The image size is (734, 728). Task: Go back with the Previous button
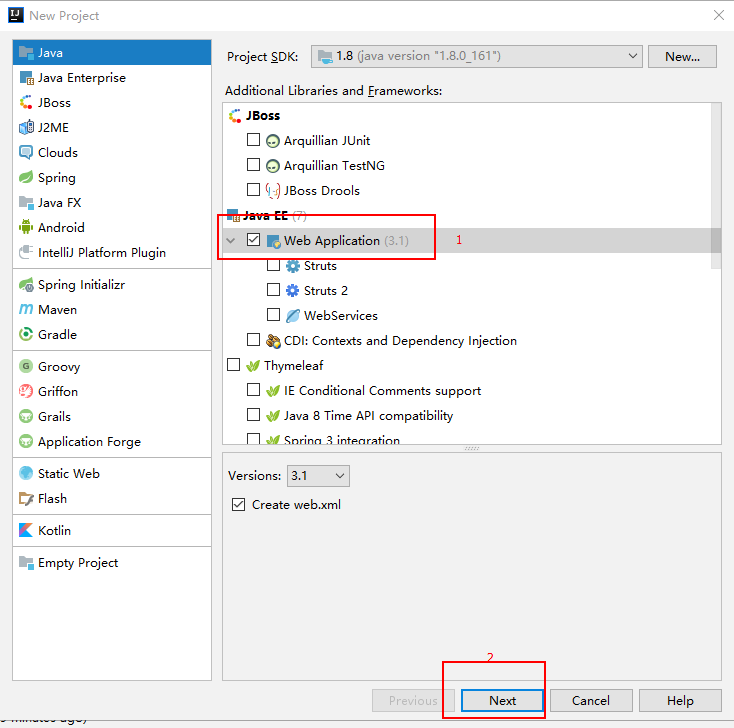coord(413,700)
